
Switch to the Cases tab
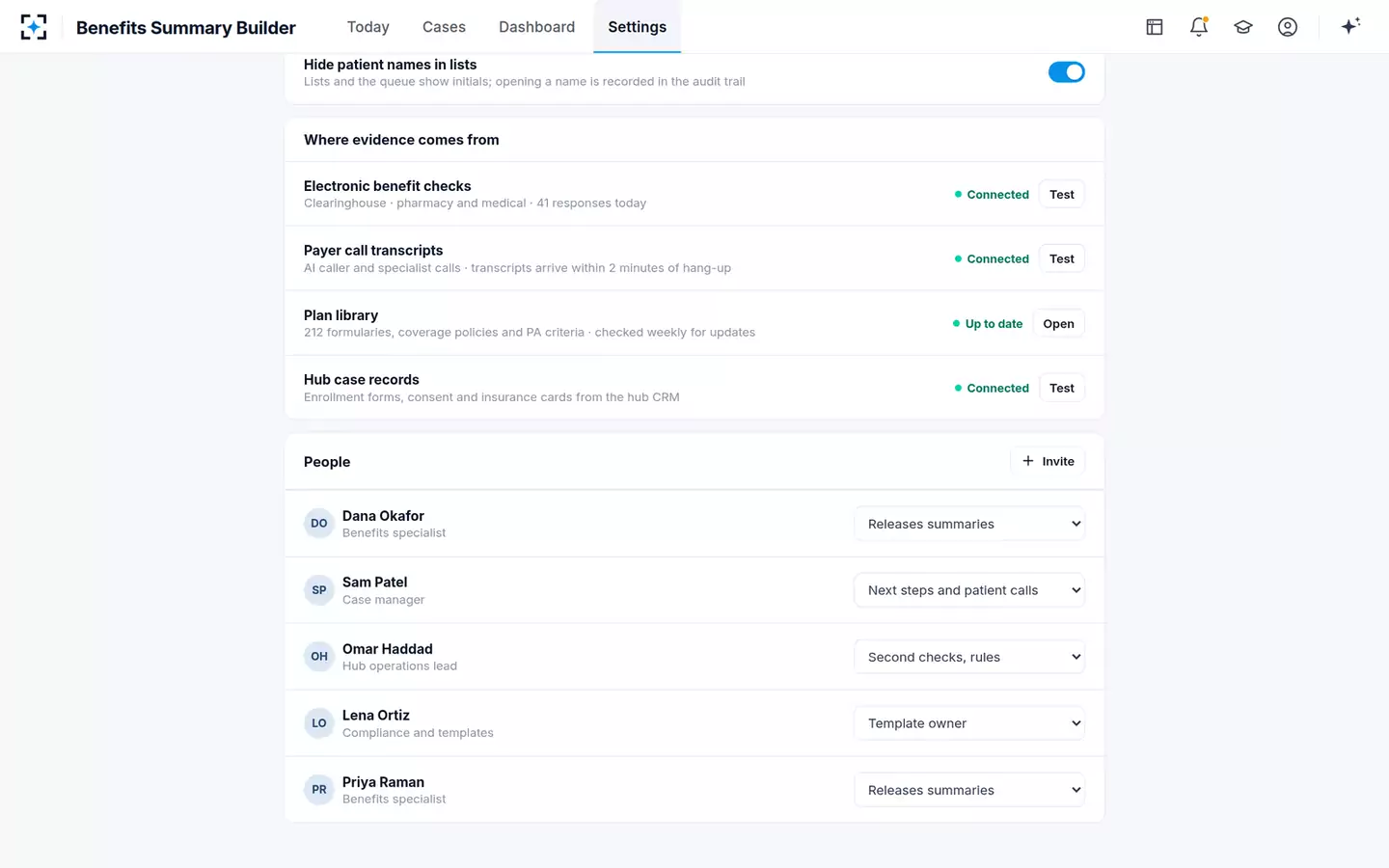444,27
